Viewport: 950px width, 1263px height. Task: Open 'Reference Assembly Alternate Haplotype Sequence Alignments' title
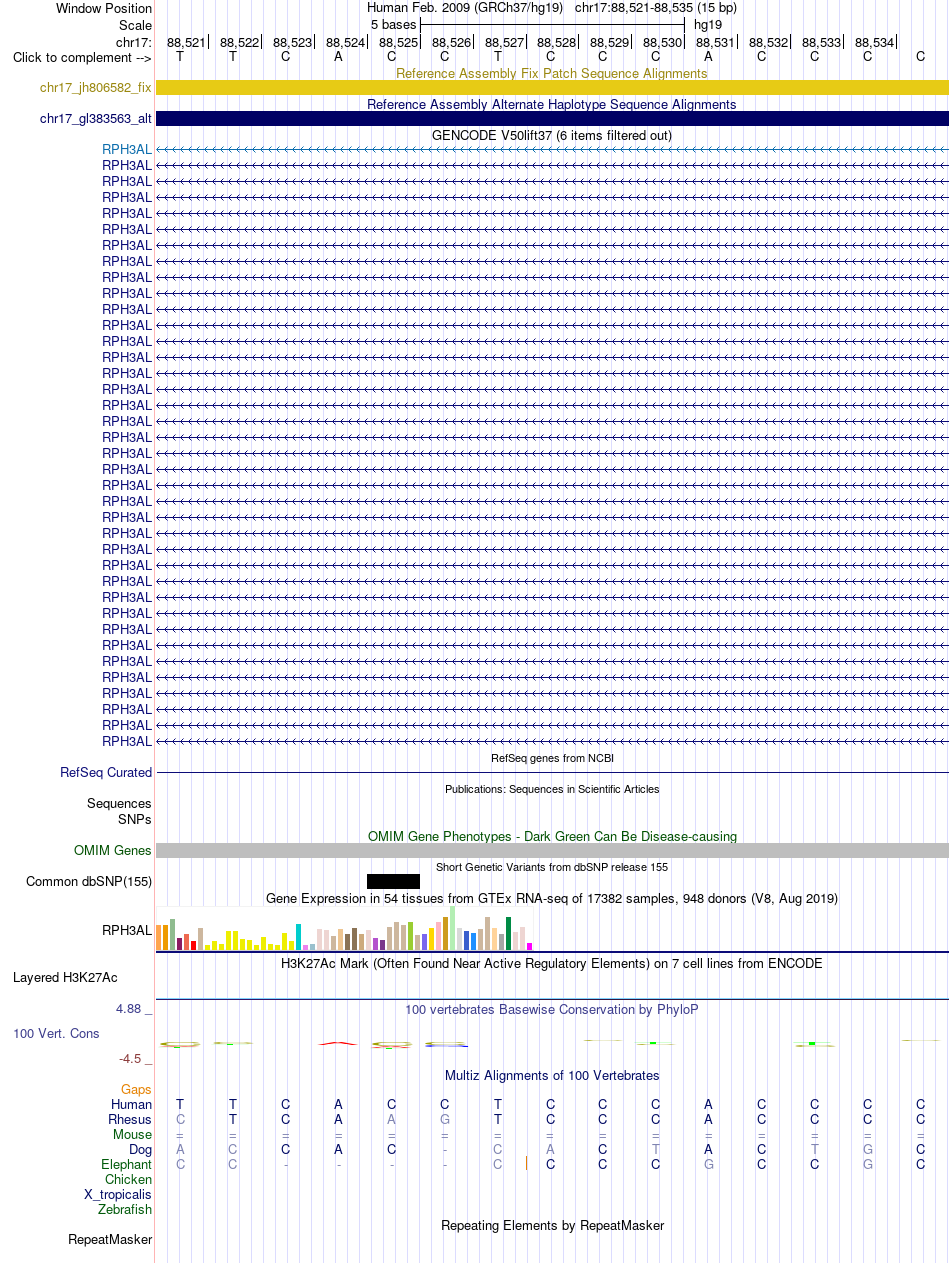(x=552, y=104)
